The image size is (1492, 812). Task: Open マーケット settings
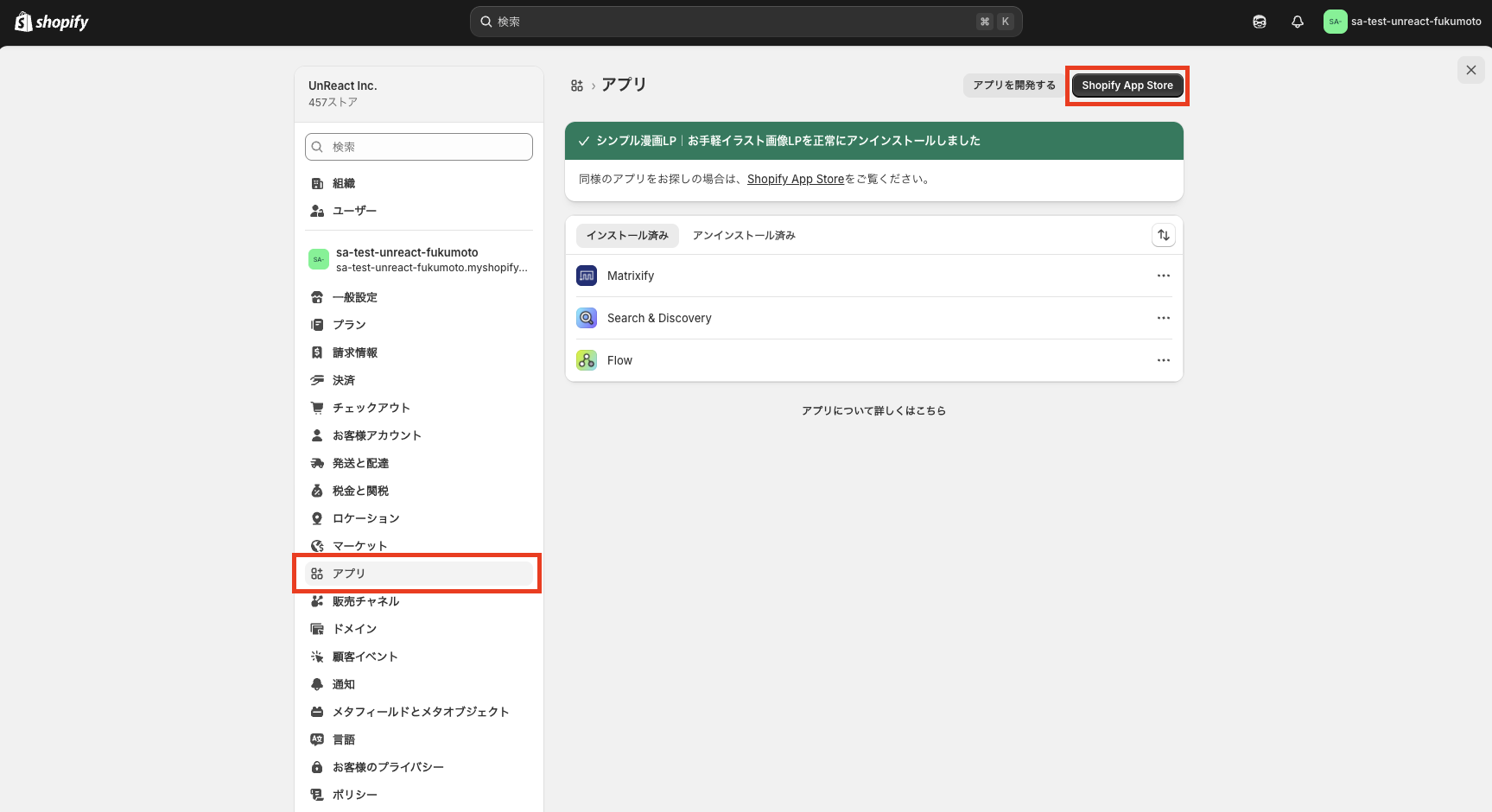(419, 546)
